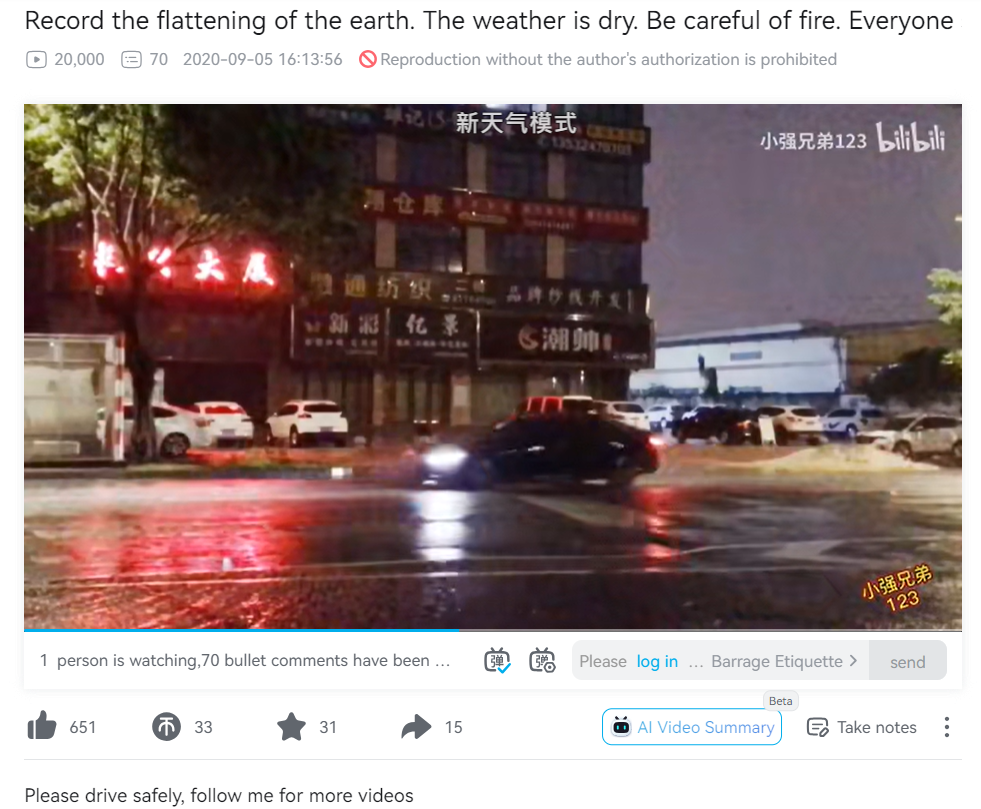This screenshot has width=981, height=809.
Task: Click the Take notes button
Action: tap(862, 727)
